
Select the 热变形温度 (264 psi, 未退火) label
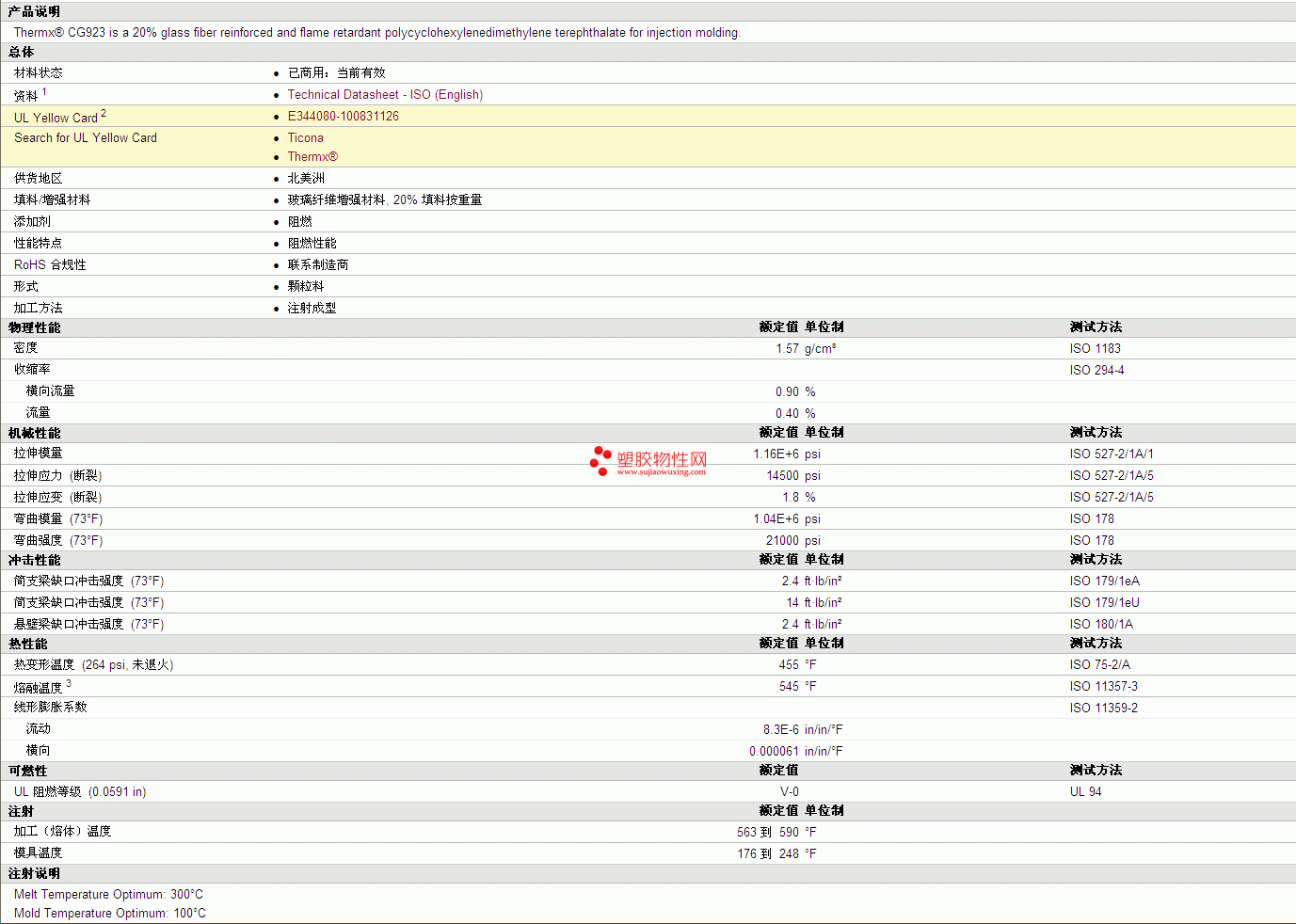pos(94,665)
